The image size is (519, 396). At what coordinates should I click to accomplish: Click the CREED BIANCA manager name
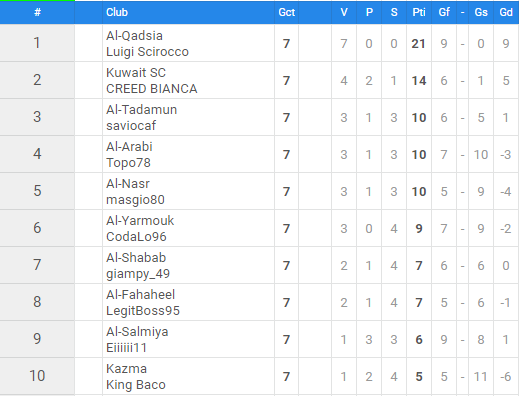coord(152,89)
